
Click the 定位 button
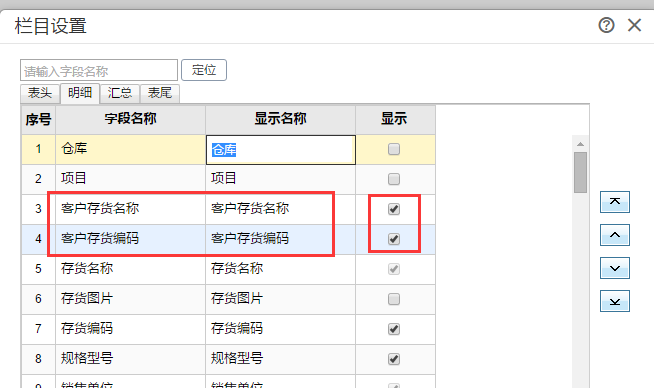(204, 70)
